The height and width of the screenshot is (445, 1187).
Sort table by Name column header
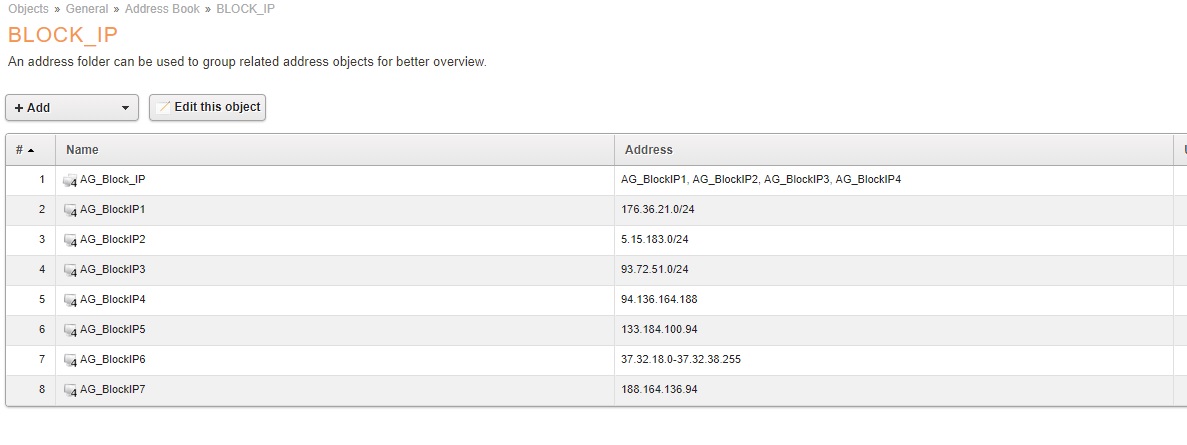click(82, 150)
